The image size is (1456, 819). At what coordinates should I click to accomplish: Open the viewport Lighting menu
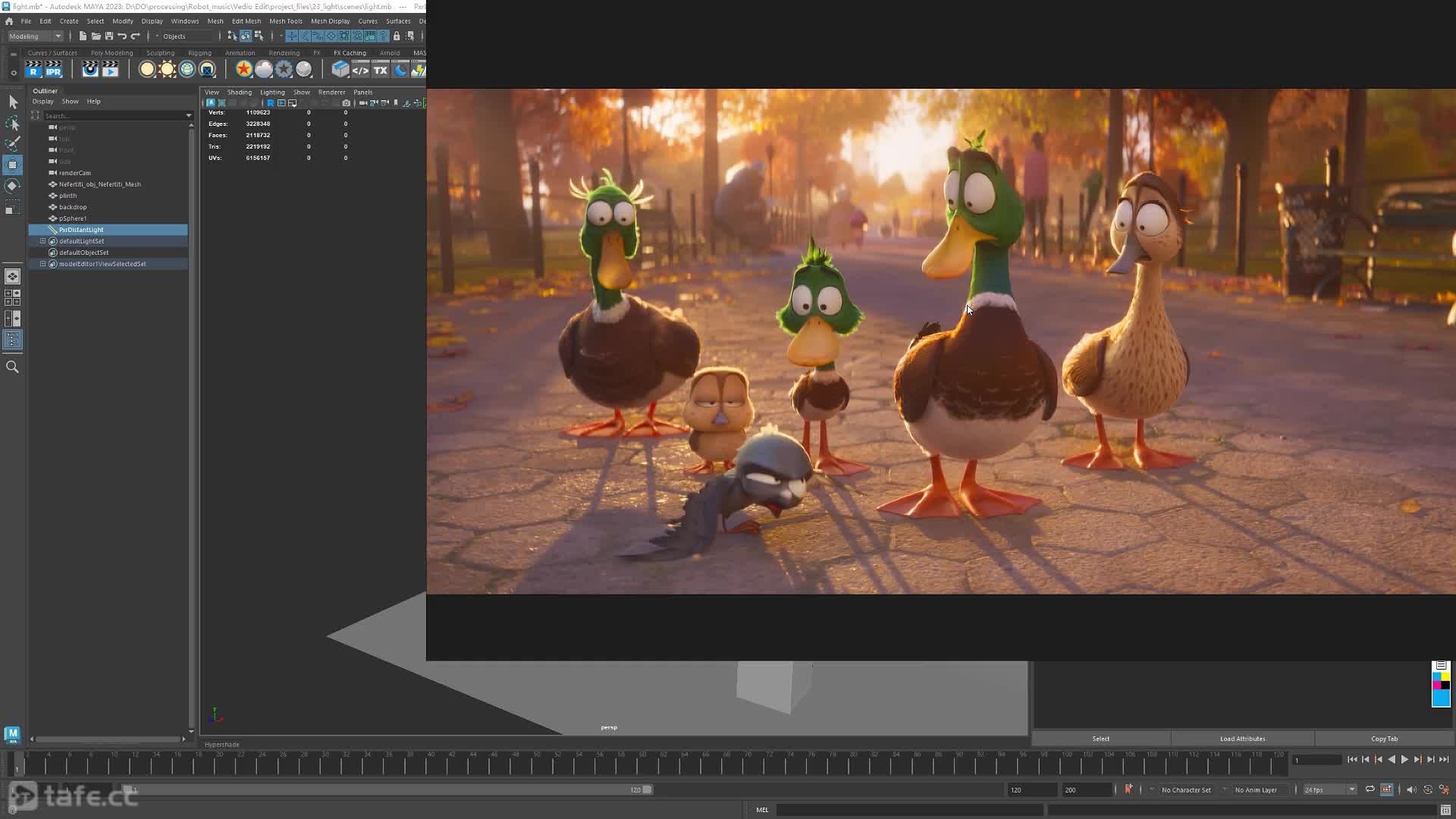coord(272,93)
